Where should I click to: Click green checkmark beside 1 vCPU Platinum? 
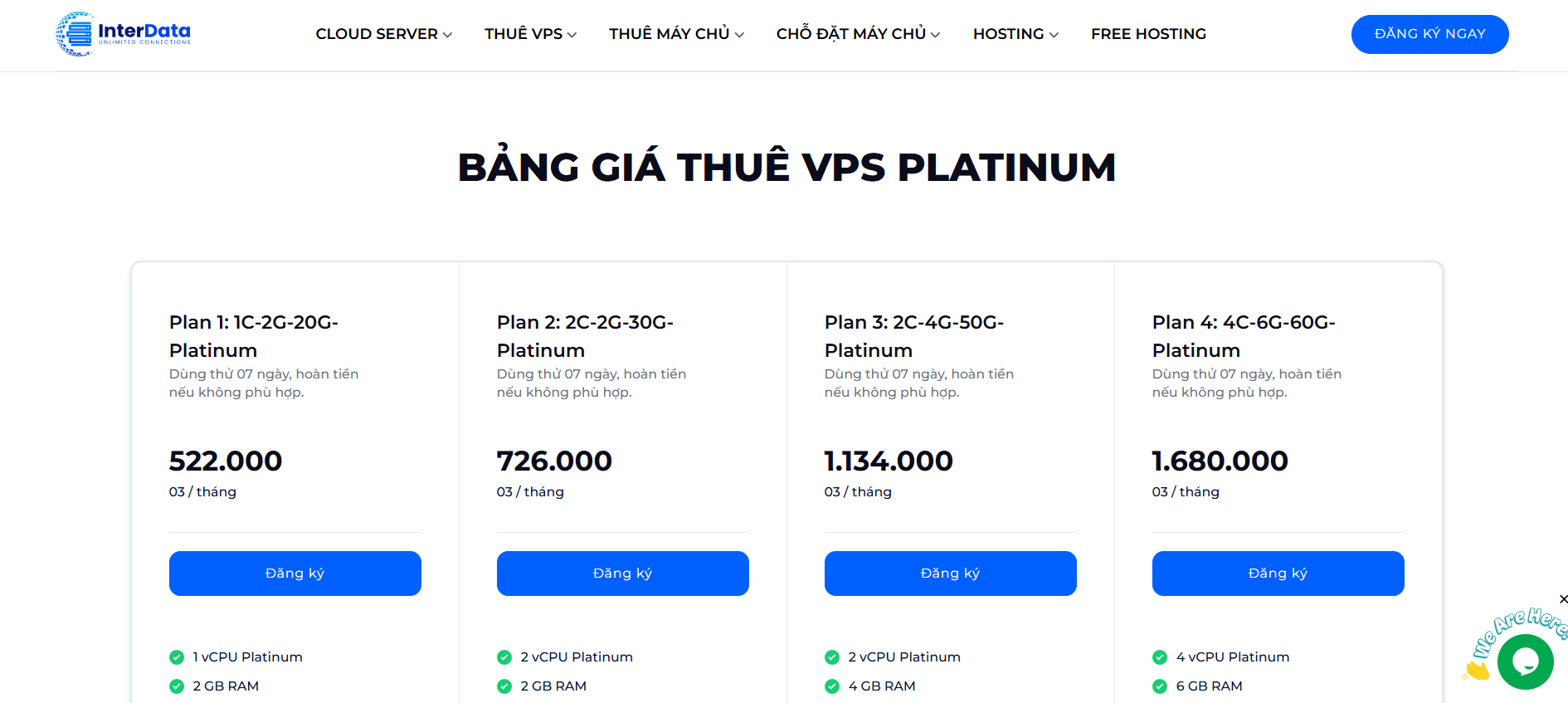[177, 657]
